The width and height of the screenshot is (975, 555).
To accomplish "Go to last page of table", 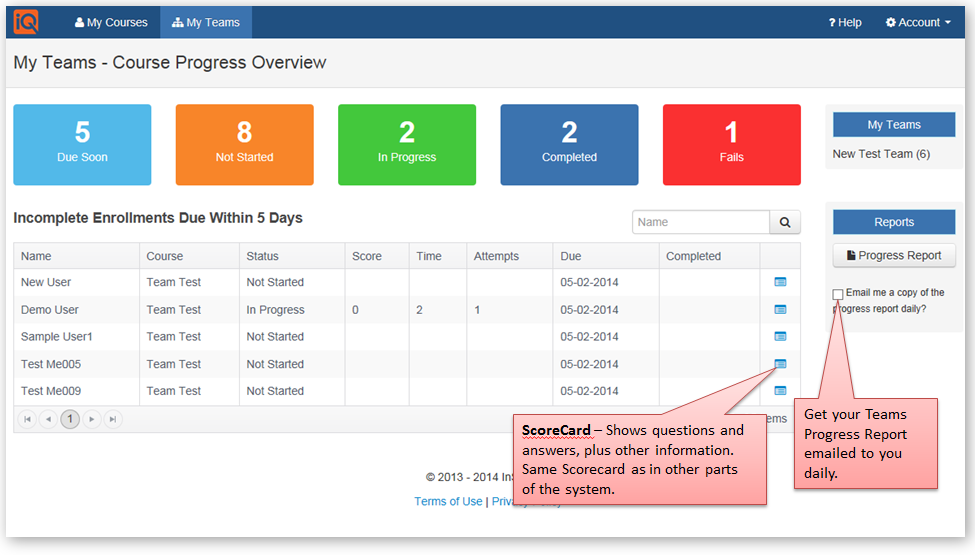I will pyautogui.click(x=113, y=419).
